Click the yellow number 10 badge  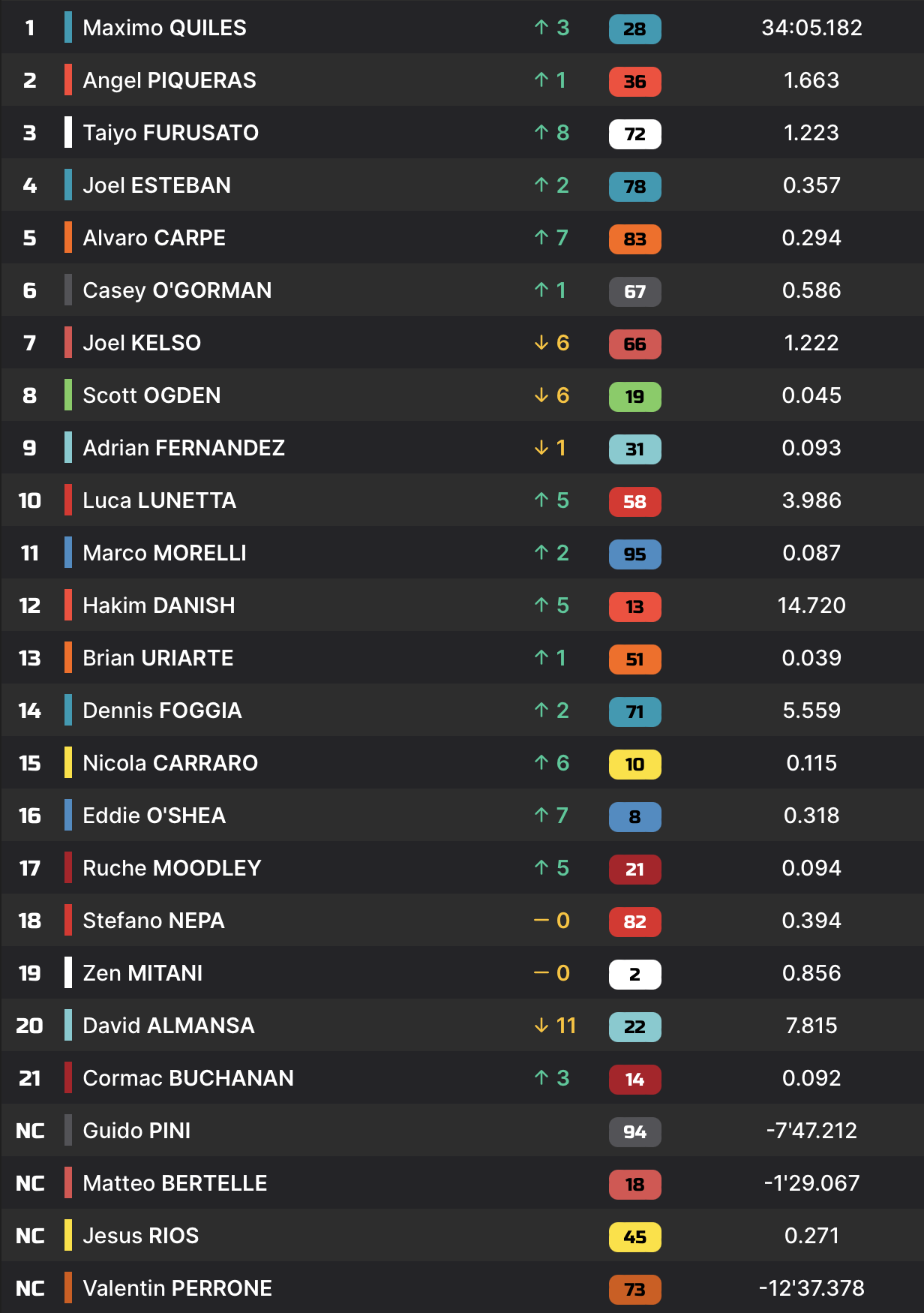634,765
